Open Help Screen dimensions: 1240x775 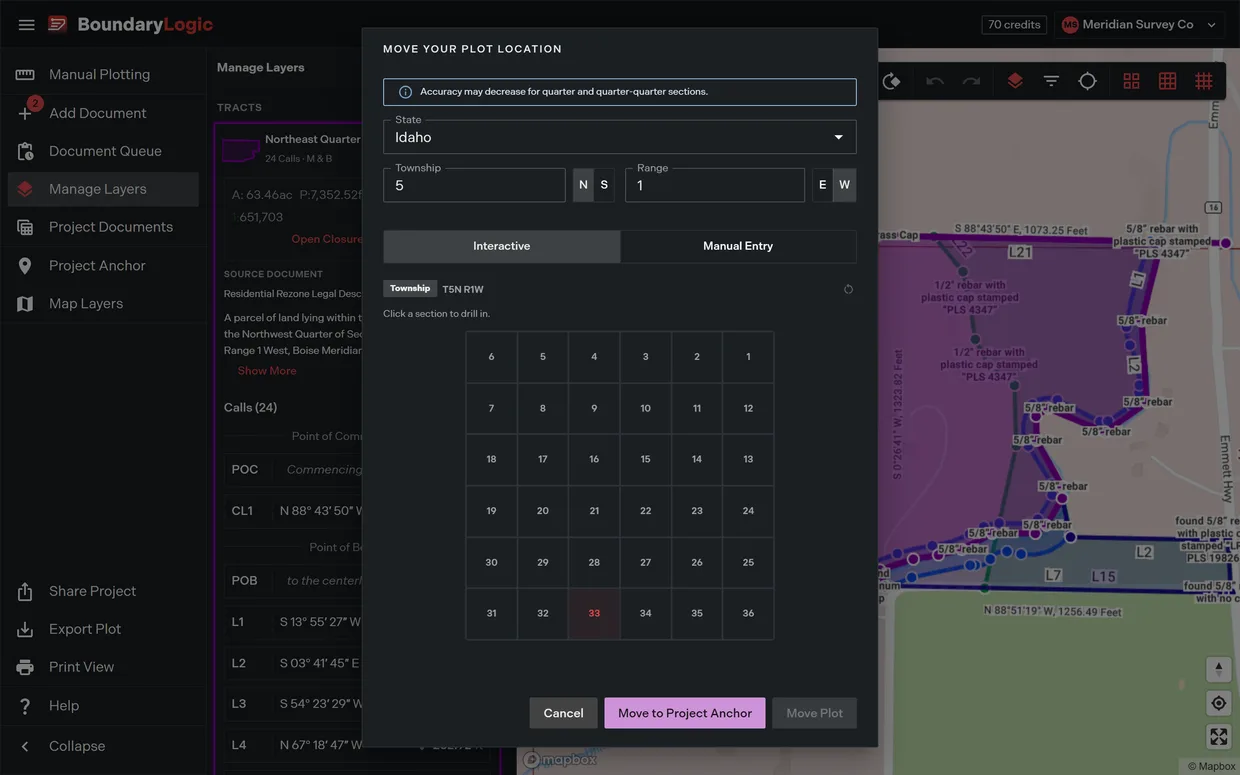103,705
